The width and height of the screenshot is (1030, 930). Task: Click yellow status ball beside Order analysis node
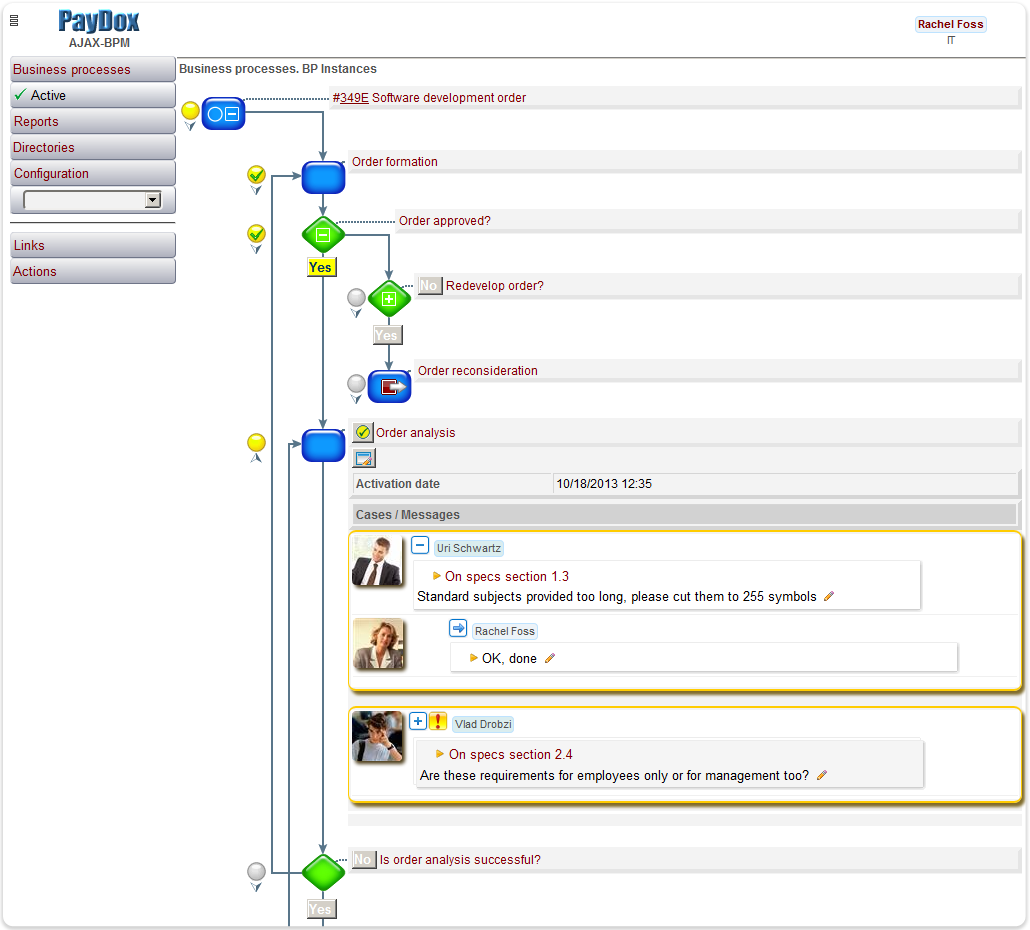tap(256, 442)
